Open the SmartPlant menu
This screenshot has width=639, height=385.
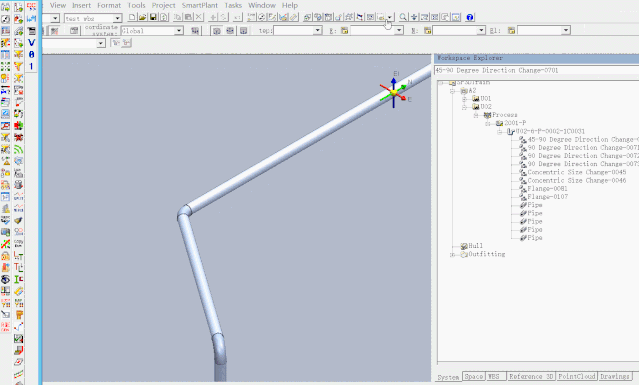(200, 5)
